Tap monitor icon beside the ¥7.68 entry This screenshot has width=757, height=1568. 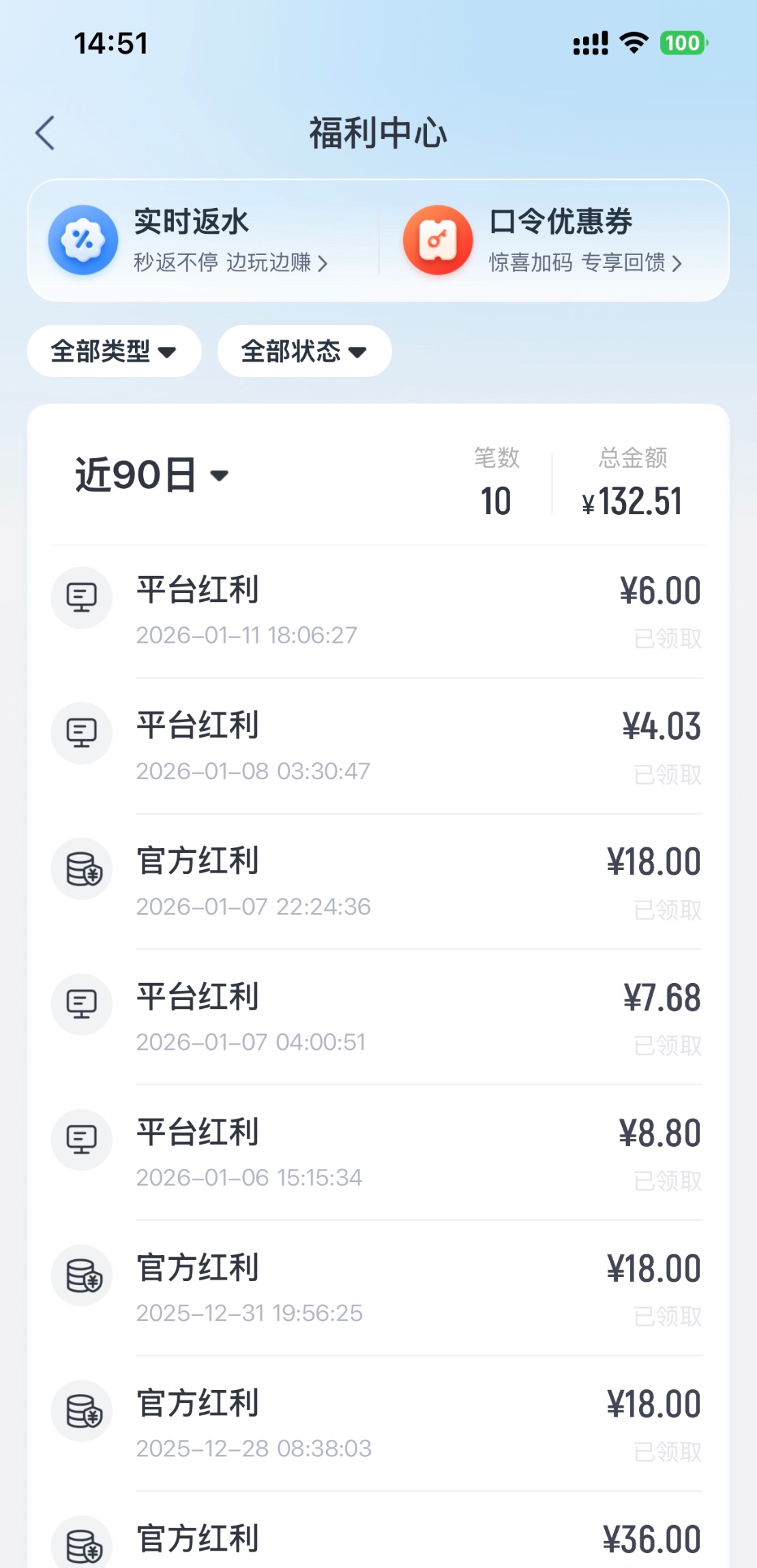[82, 1004]
